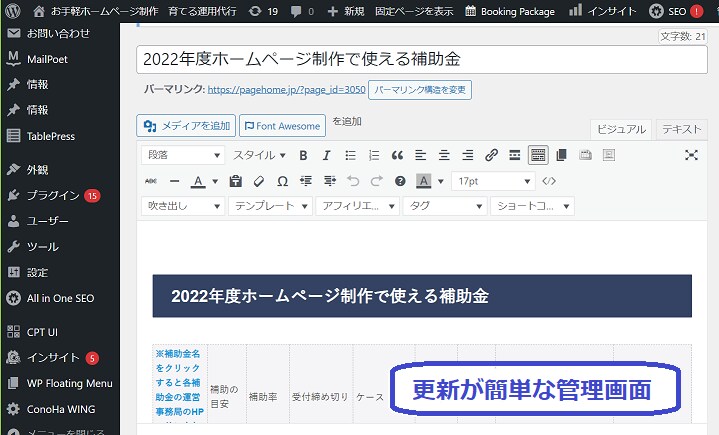
Task: Click パーマリンク構造を変更 button
Action: coord(420,90)
